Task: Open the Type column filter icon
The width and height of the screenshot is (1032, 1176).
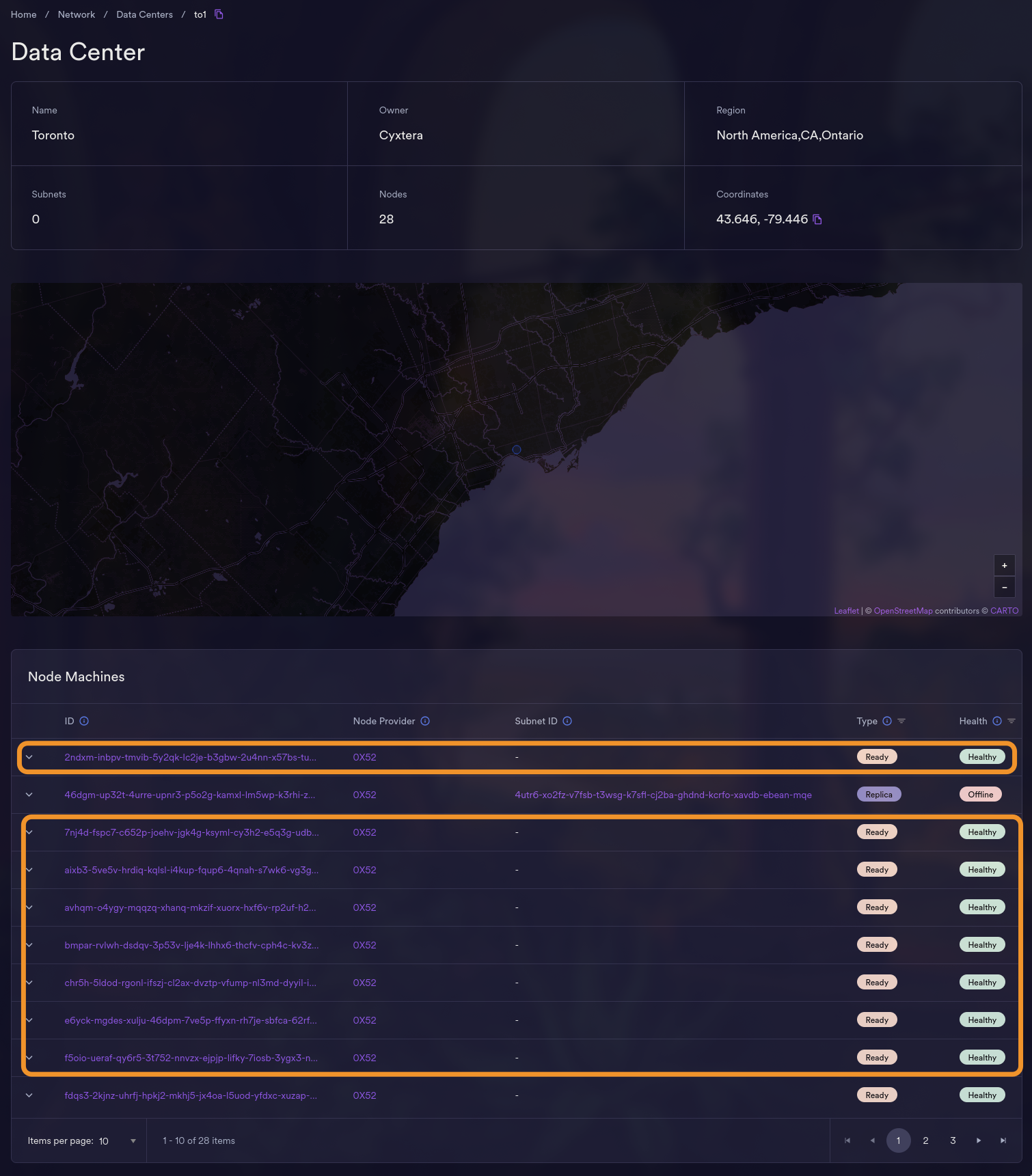Action: [901, 721]
